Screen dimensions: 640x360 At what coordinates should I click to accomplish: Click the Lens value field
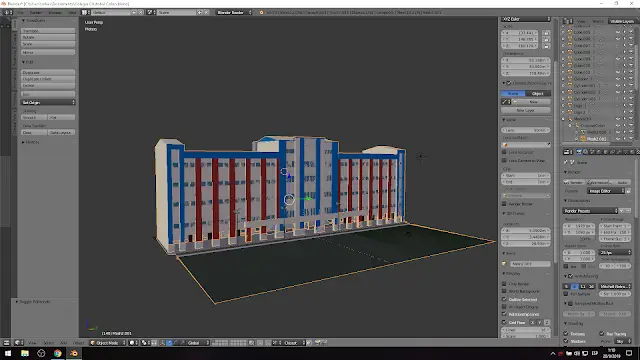pos(526,130)
